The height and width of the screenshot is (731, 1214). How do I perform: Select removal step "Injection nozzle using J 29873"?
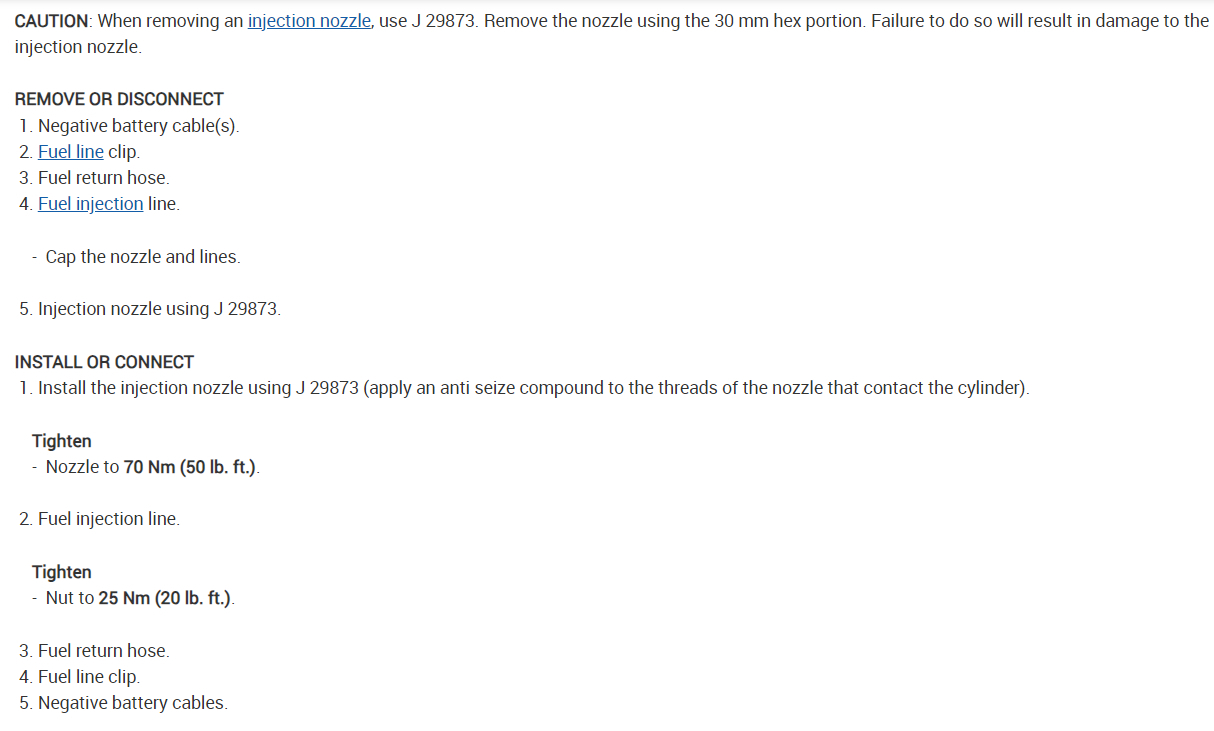coord(159,309)
